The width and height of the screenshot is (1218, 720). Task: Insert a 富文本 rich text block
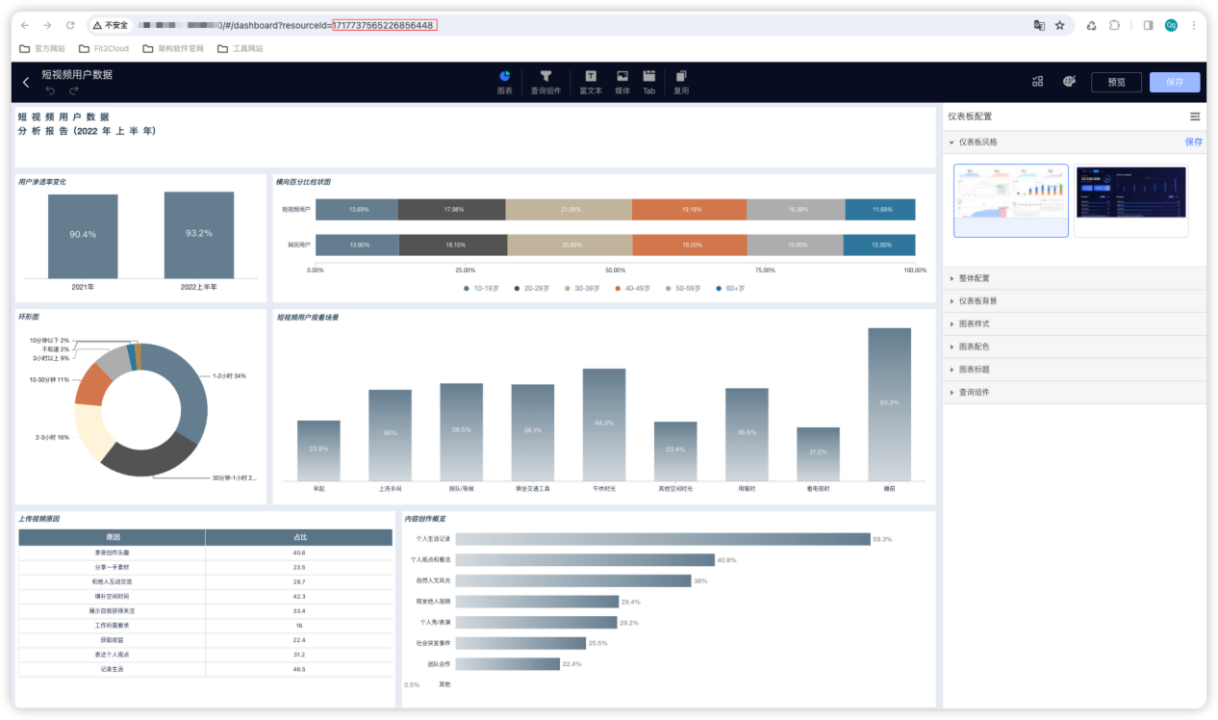[591, 82]
